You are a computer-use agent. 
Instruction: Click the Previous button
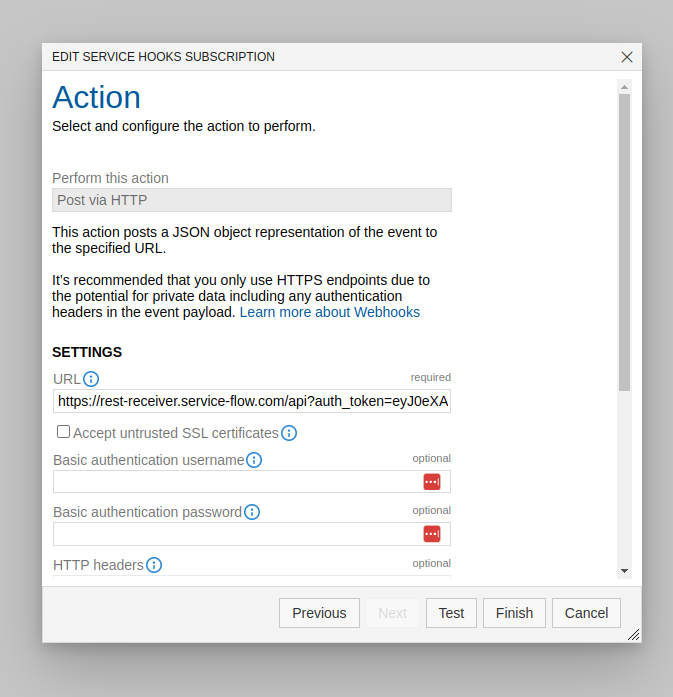tap(319, 613)
